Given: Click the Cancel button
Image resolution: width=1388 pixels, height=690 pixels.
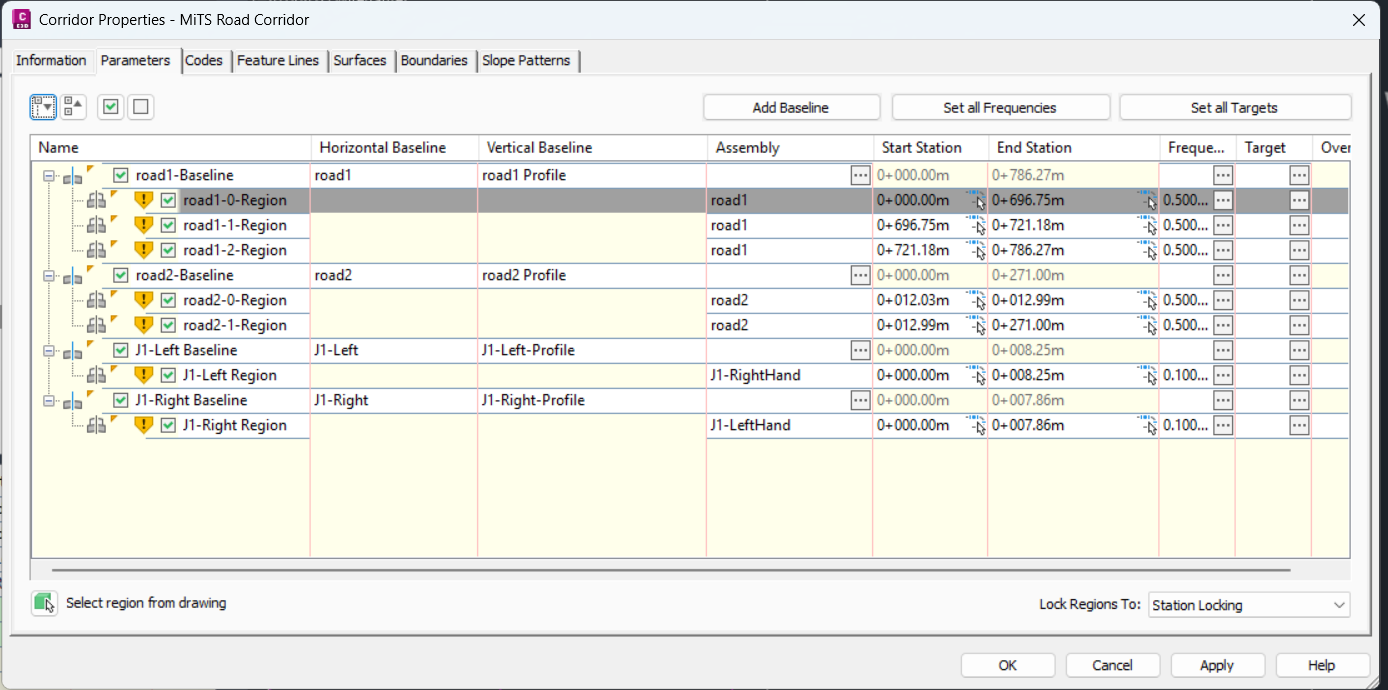Looking at the screenshot, I should 1113,665.
